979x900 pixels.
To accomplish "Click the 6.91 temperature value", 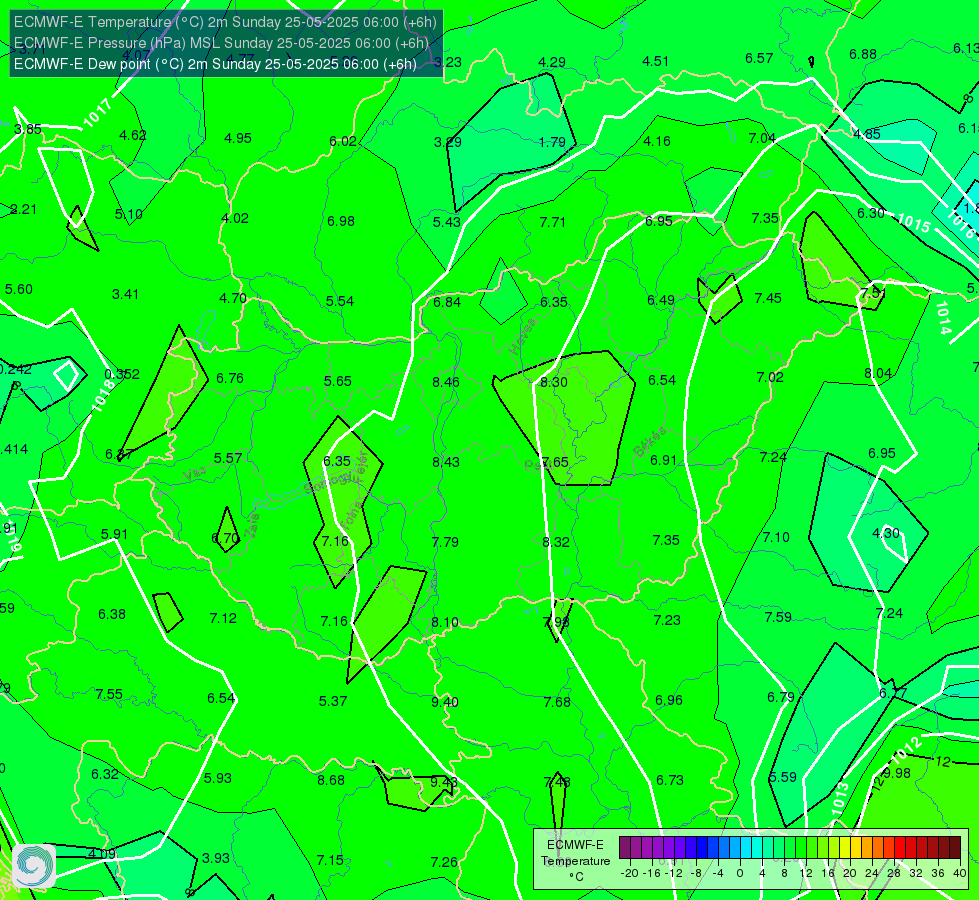I will (x=663, y=460).
